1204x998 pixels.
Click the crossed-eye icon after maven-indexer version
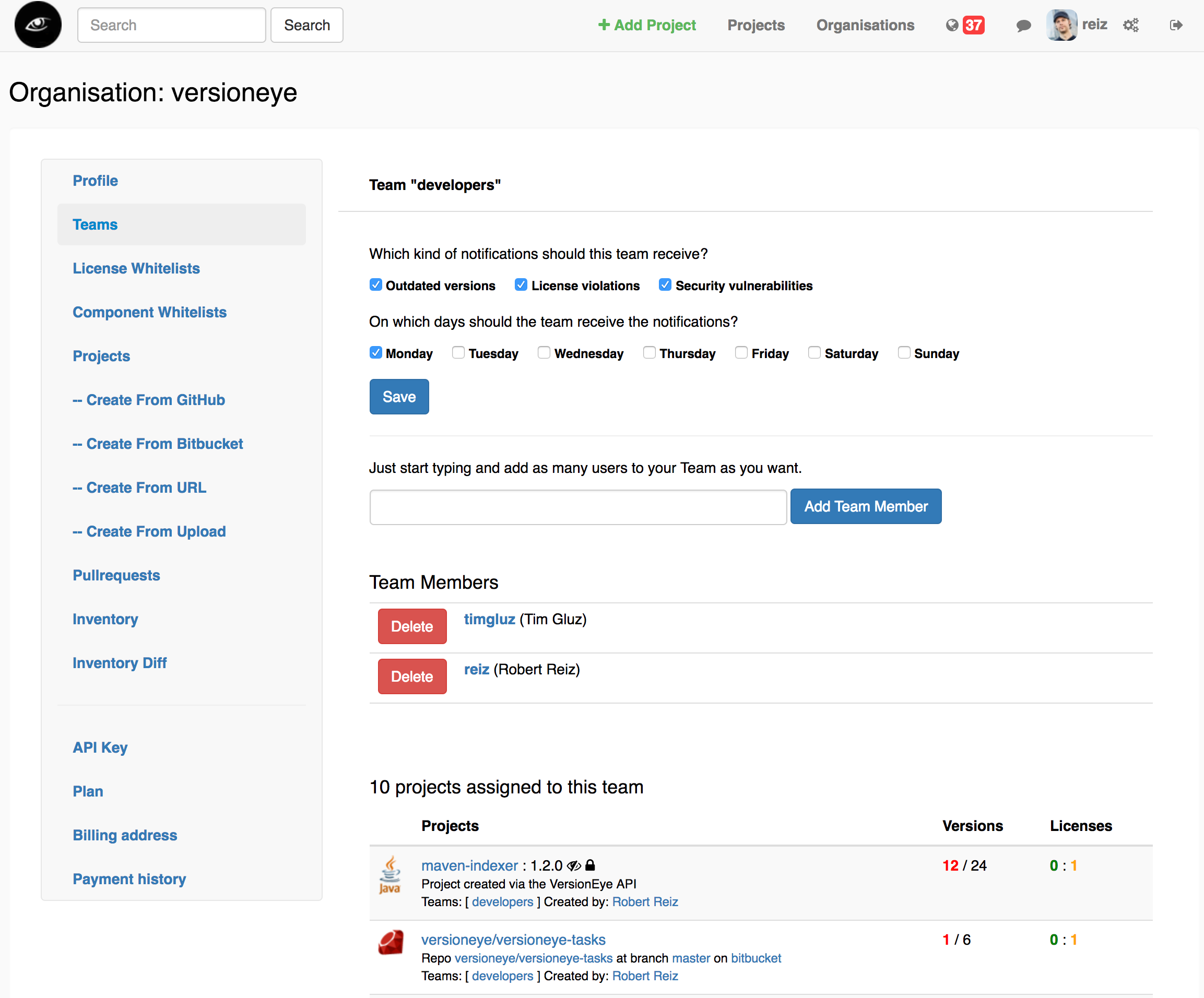[574, 865]
